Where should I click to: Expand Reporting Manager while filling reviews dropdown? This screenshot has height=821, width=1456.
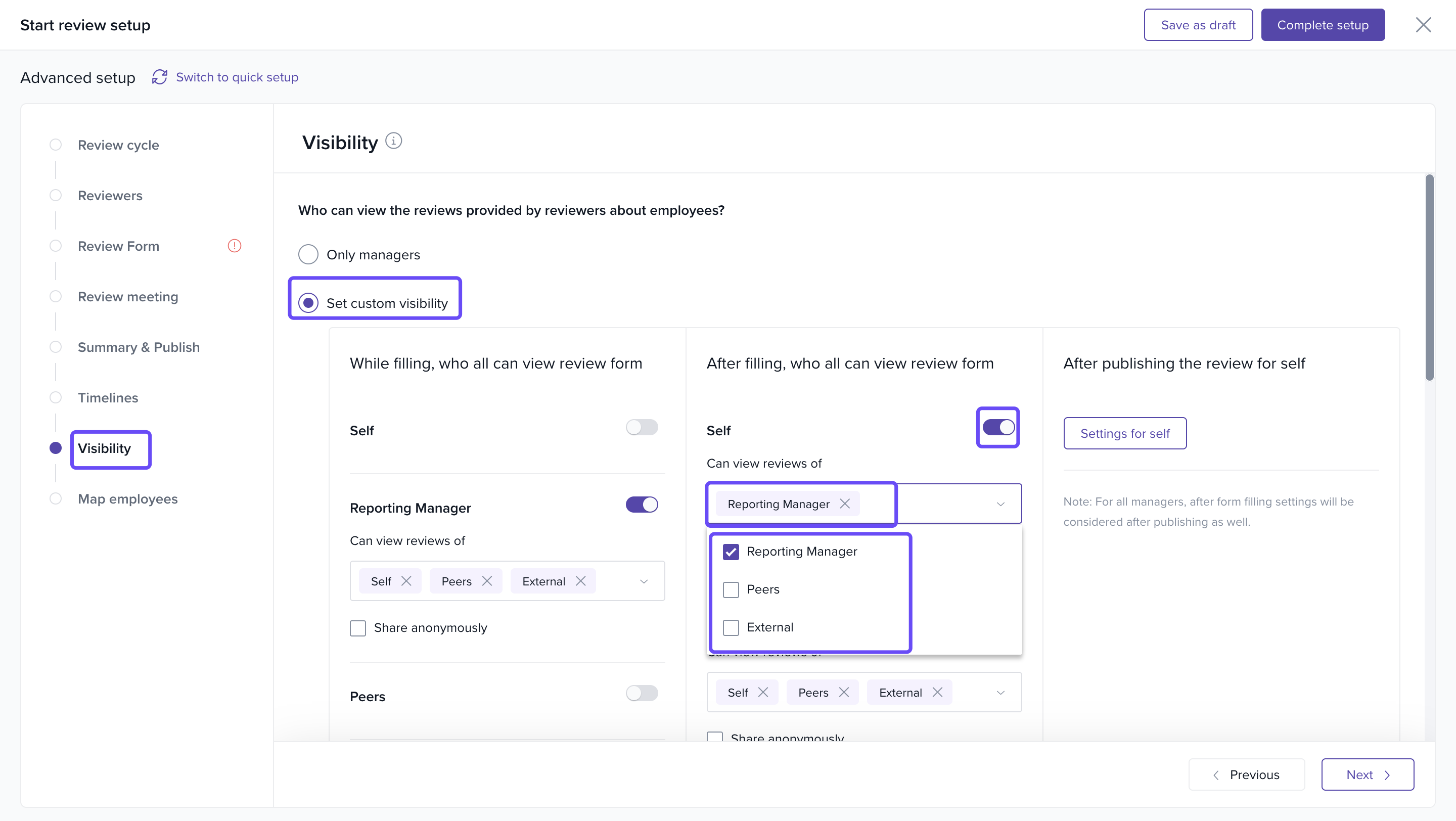click(x=643, y=581)
